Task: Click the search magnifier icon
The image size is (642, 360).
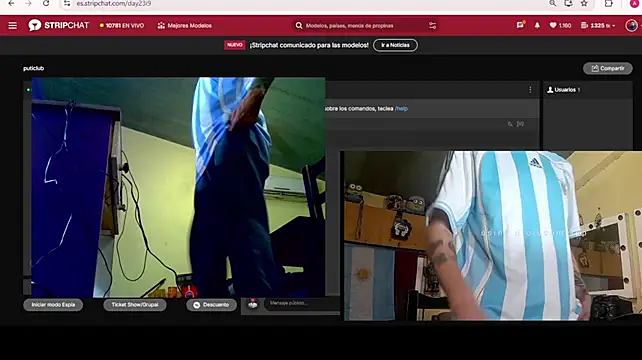Action: (299, 26)
